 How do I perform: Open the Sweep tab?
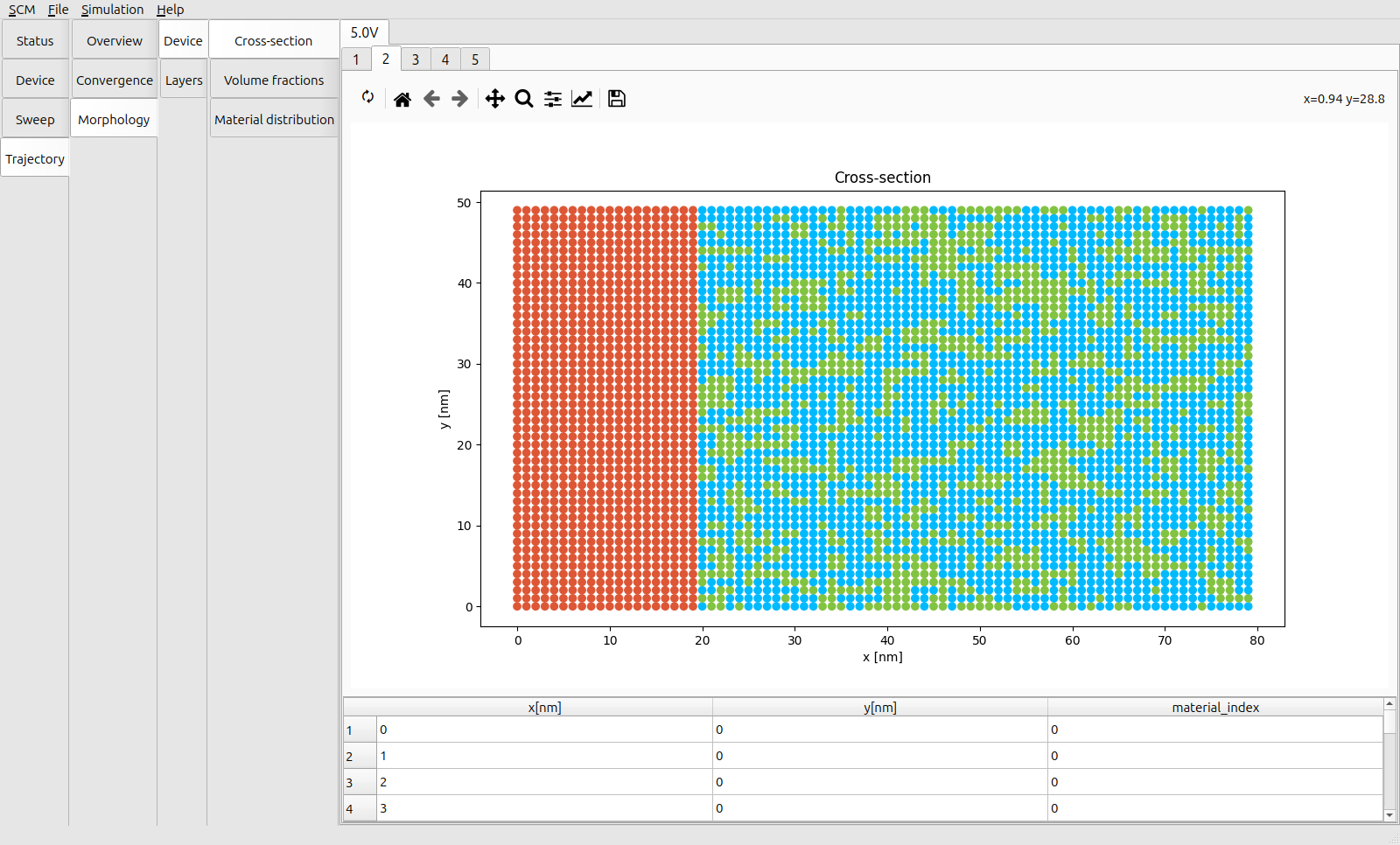(35, 120)
